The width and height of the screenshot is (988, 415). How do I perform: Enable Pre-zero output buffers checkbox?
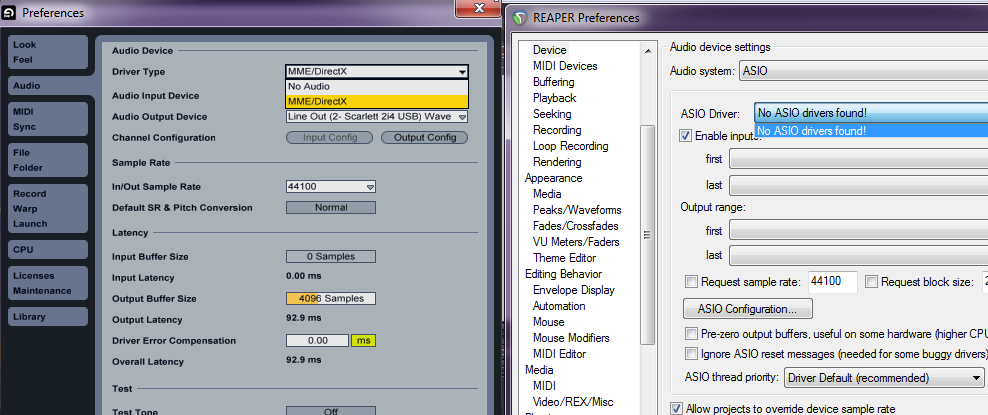[691, 333]
